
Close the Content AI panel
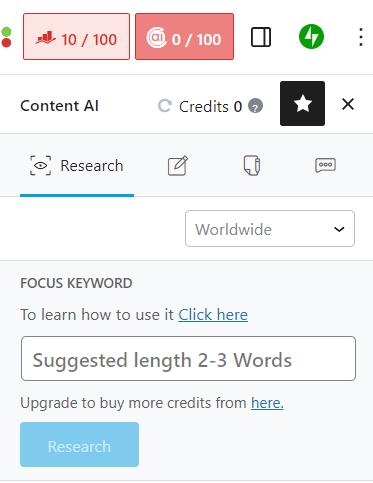tap(348, 104)
